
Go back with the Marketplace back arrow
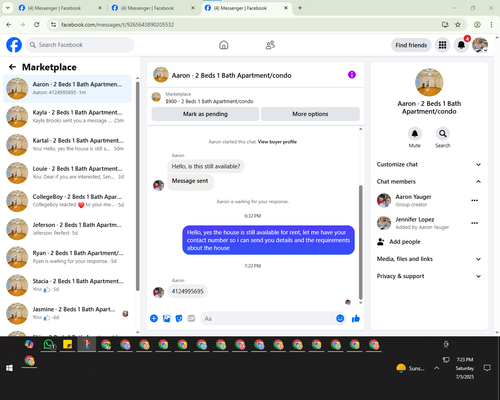click(12, 67)
